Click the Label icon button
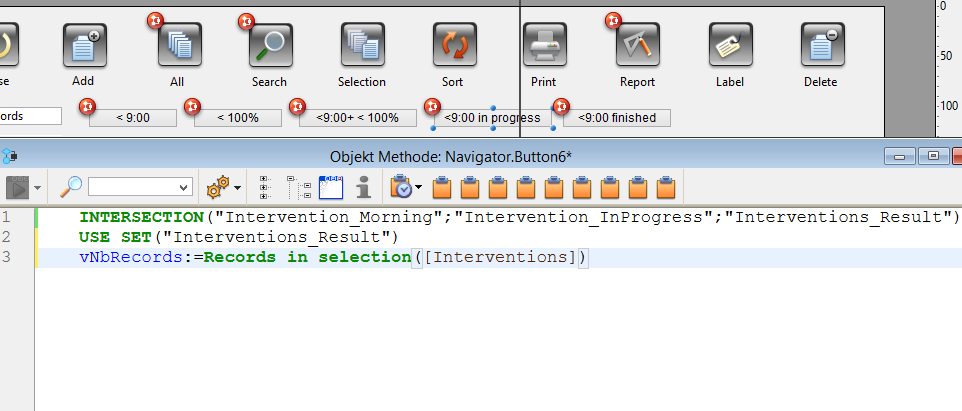This screenshot has height=411, width=962. pos(730,45)
